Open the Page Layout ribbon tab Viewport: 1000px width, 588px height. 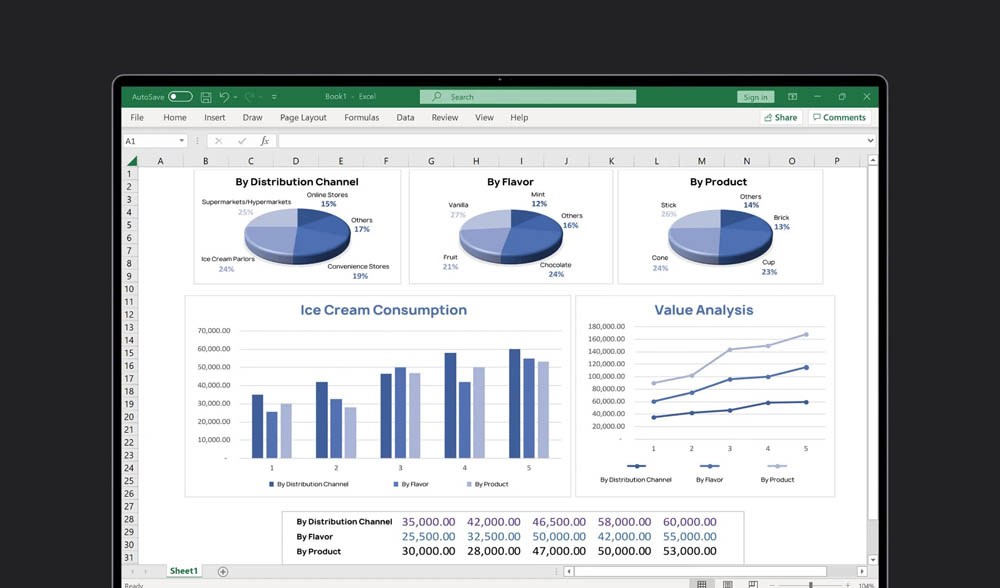point(303,118)
